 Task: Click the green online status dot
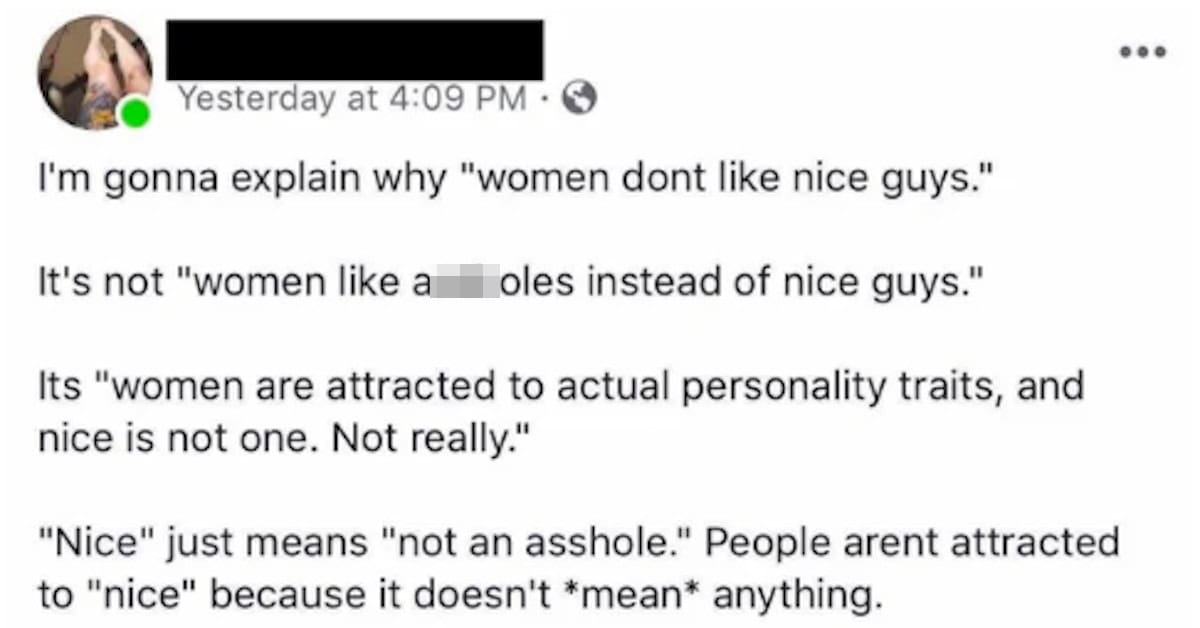136,114
